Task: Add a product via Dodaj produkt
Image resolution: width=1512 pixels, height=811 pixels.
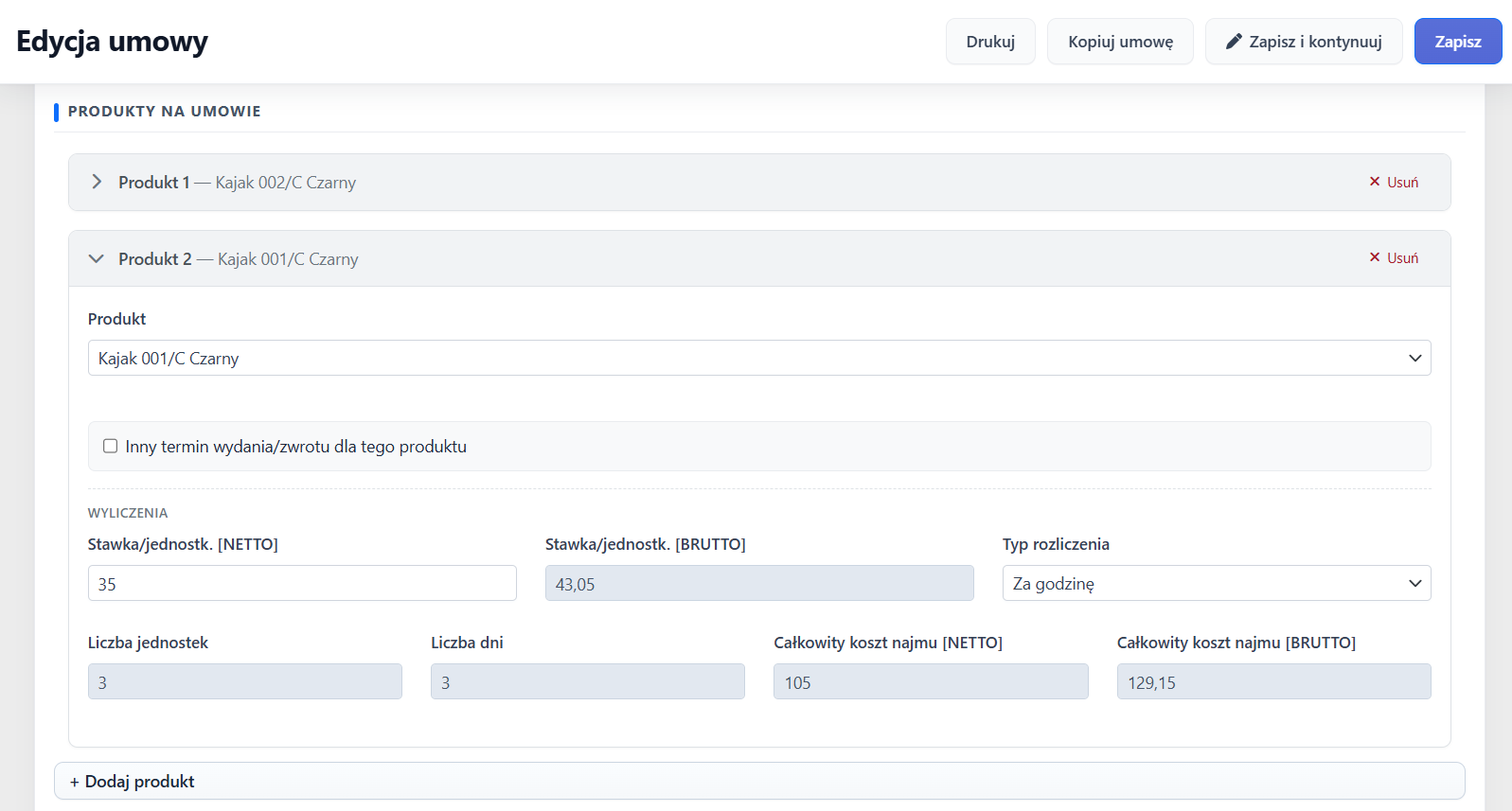Action: 759,781
